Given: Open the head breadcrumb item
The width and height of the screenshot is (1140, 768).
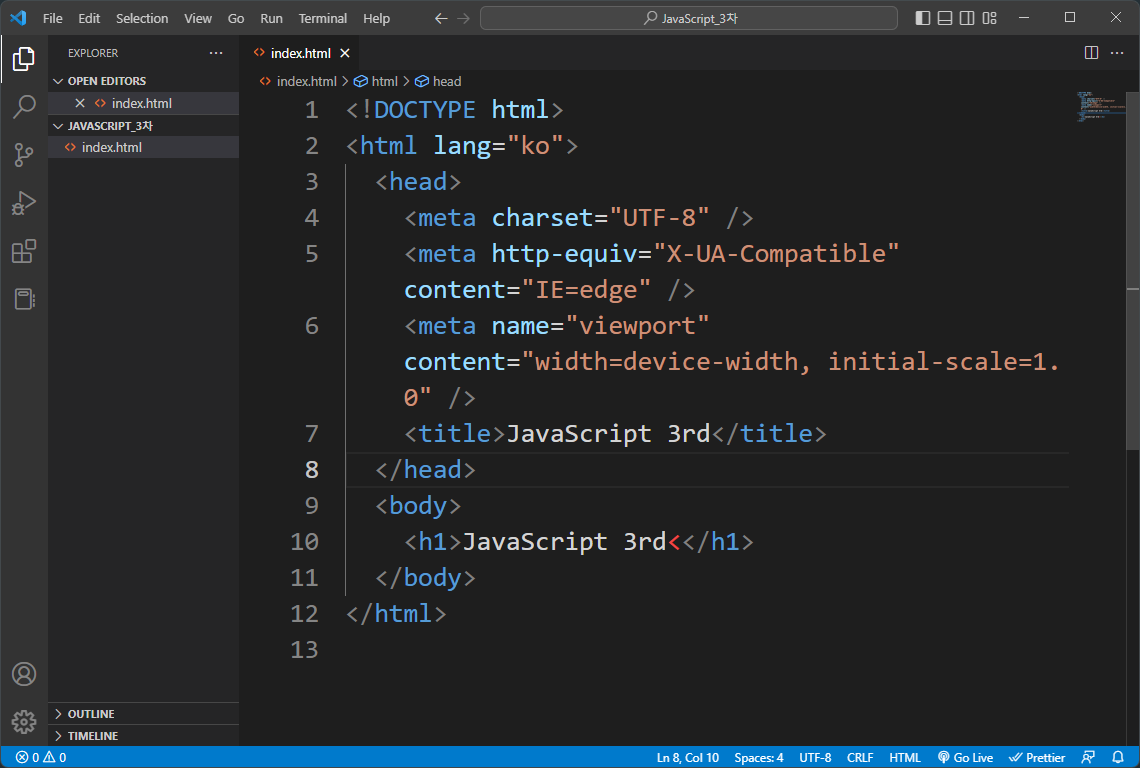Looking at the screenshot, I should [445, 81].
